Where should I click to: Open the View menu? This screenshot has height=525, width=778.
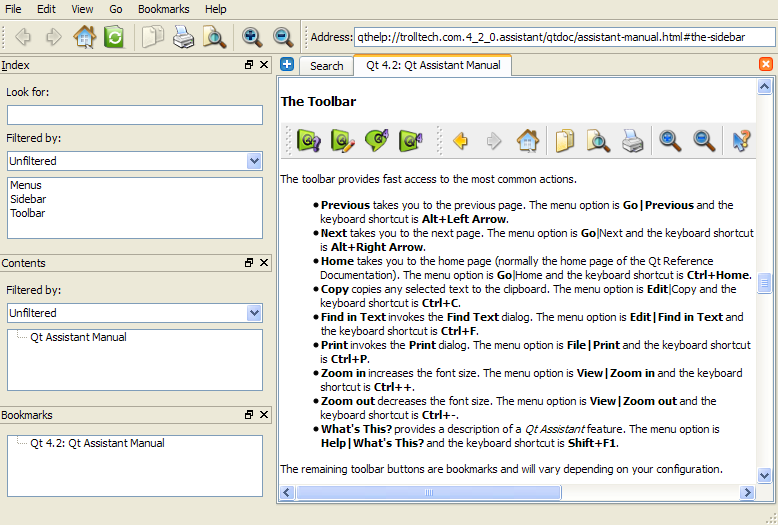pos(82,9)
